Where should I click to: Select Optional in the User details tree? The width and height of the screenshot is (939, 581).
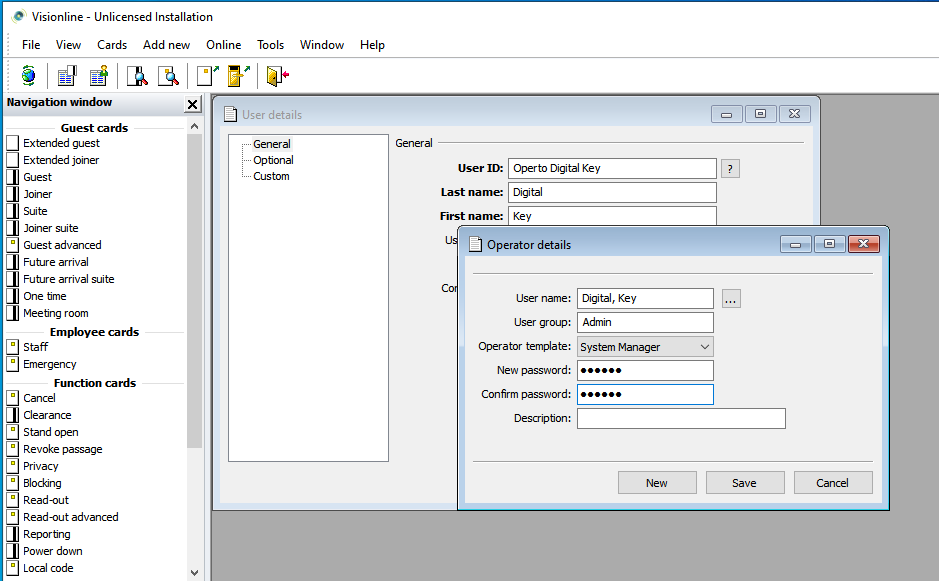[x=273, y=160]
